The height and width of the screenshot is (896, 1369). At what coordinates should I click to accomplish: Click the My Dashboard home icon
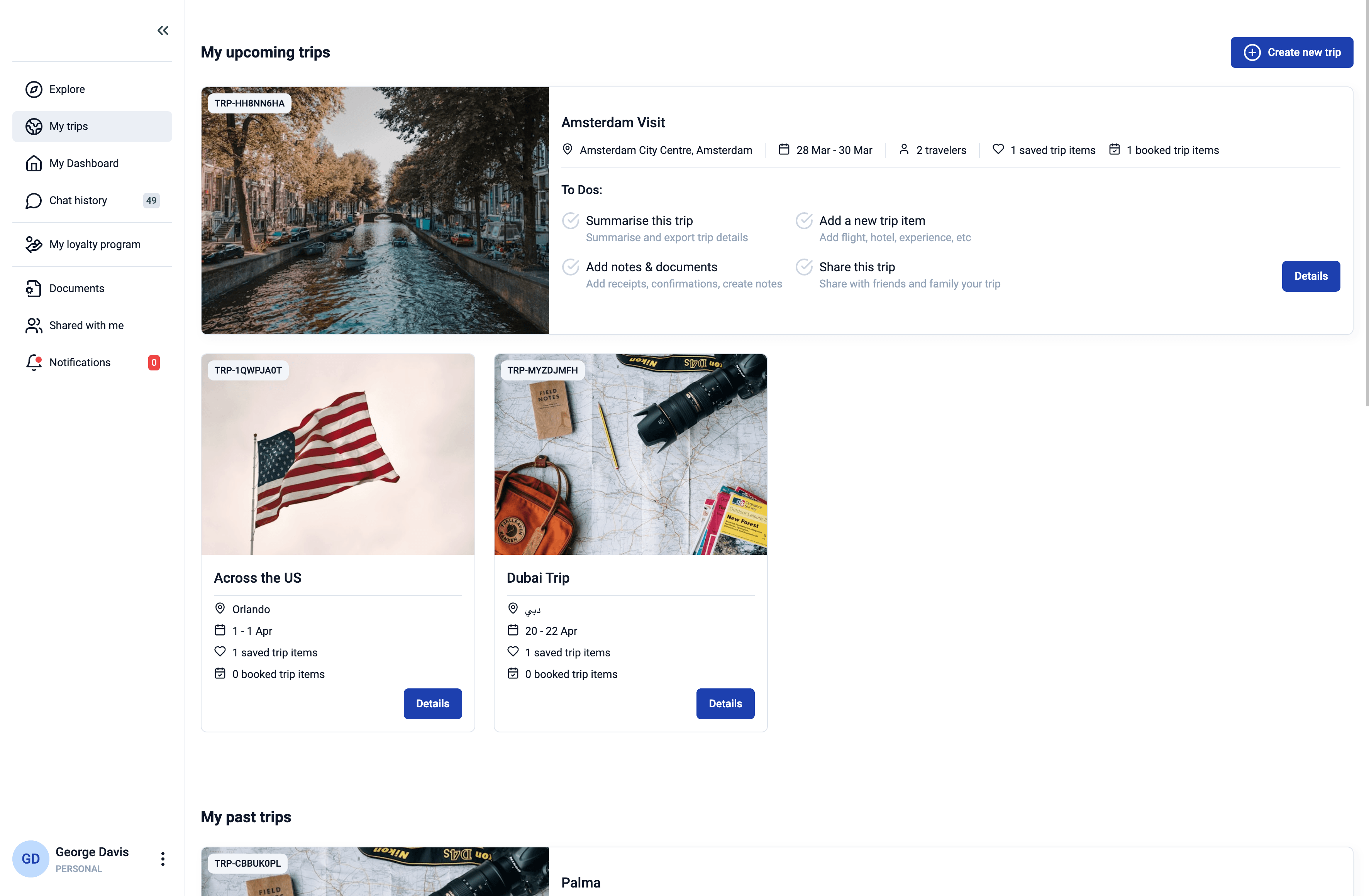pos(34,163)
